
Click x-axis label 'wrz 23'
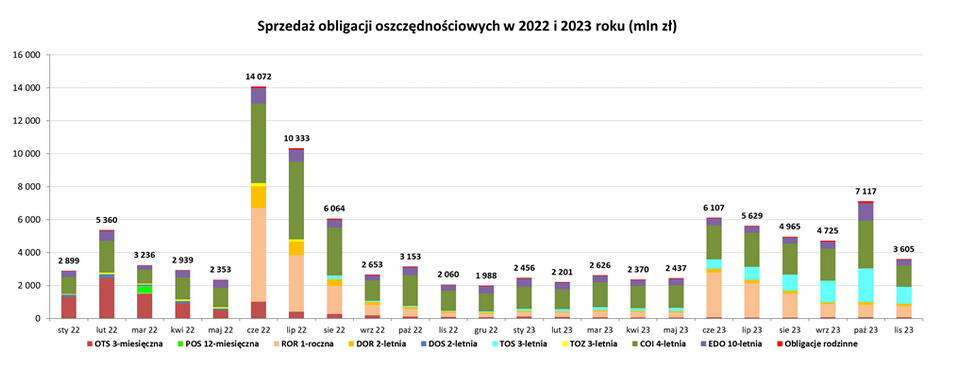(829, 330)
